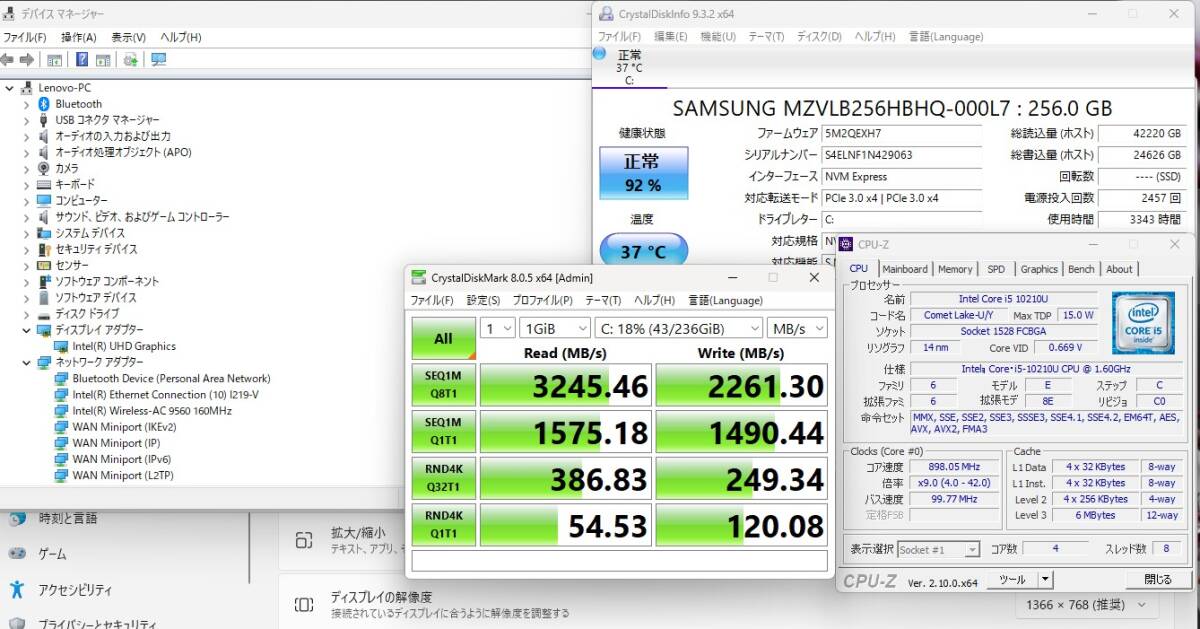Click the カメラ camera icon in device tree
Image resolution: width=1200 pixels, height=629 pixels.
coord(44,168)
